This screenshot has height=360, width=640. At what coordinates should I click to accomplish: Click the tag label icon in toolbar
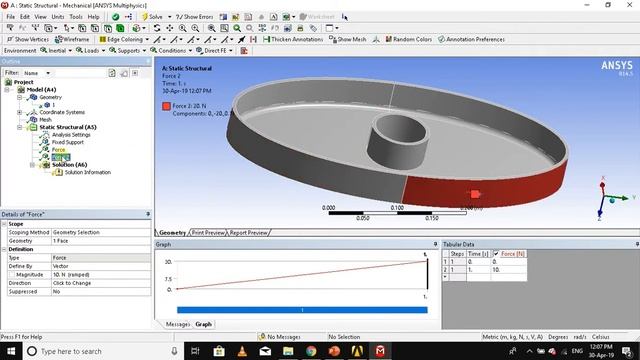coord(313,28)
